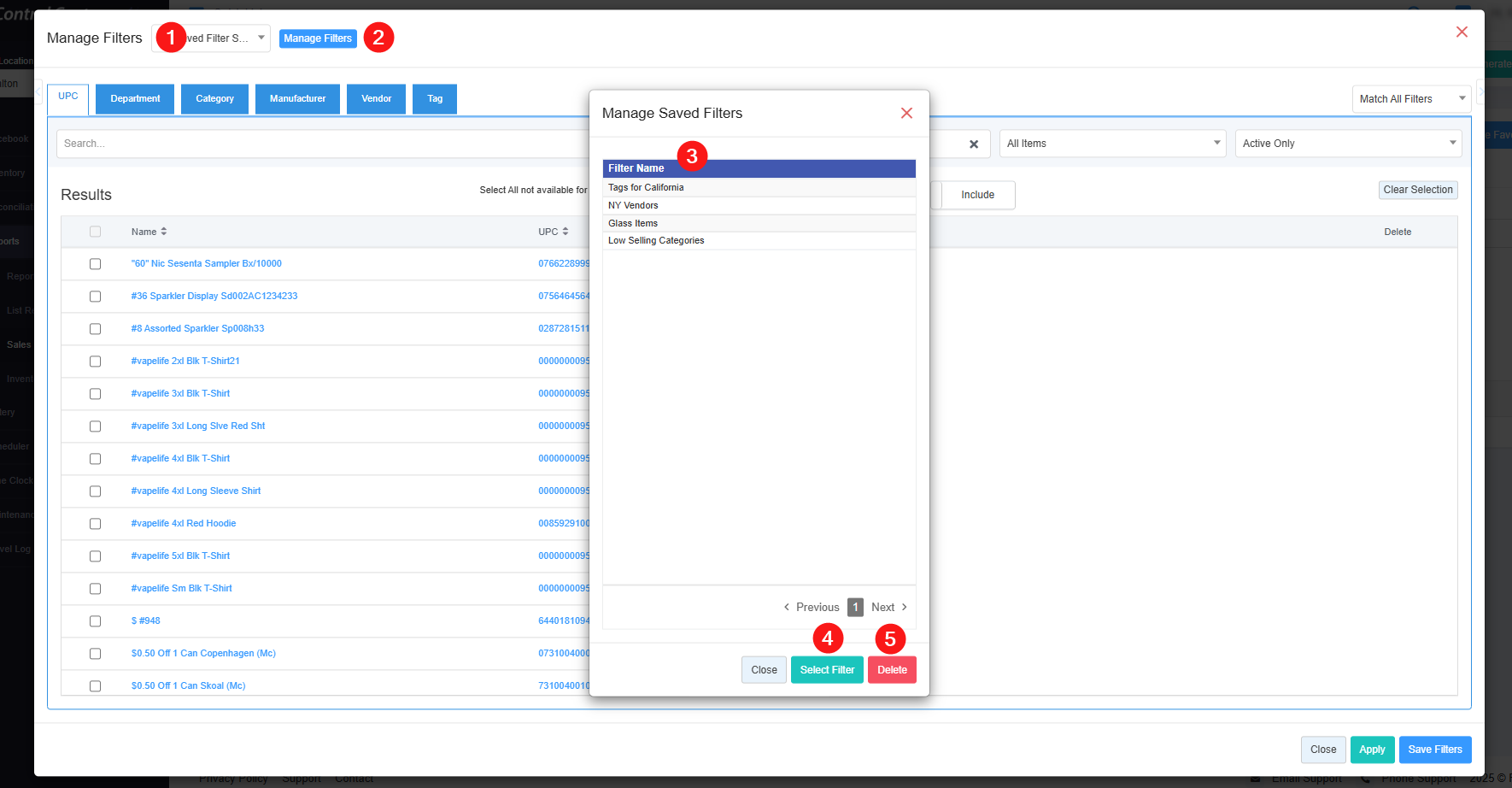The height and width of the screenshot is (788, 1512).
Task: Switch to the Department tab
Action: click(135, 99)
